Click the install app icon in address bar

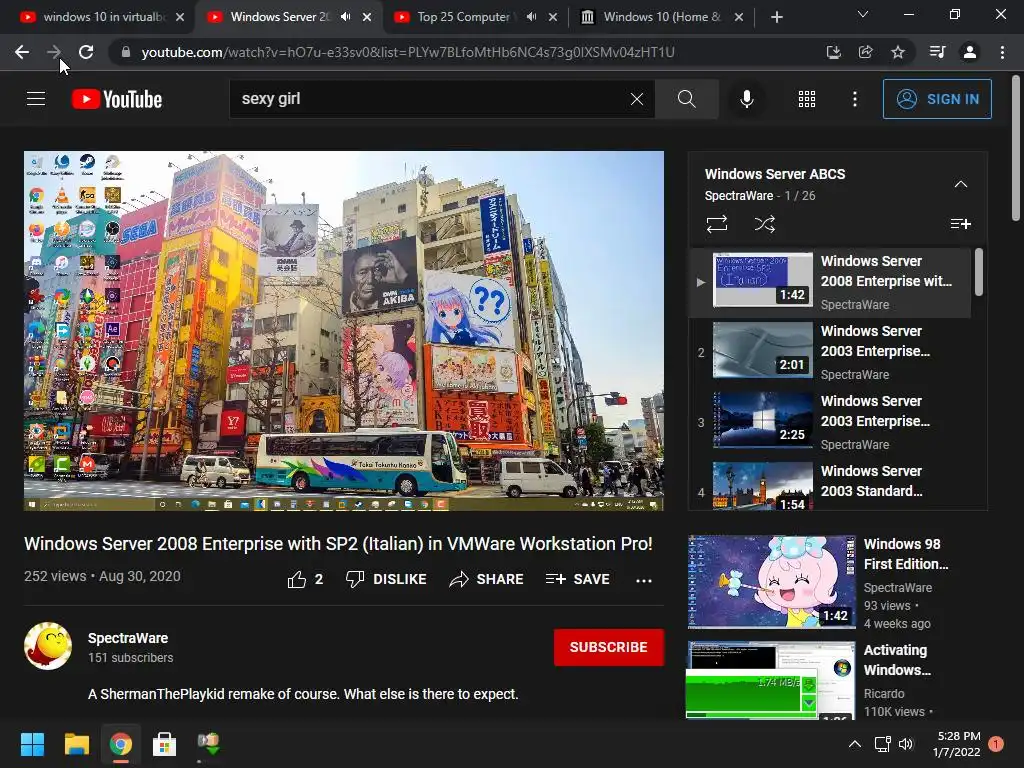point(833,52)
